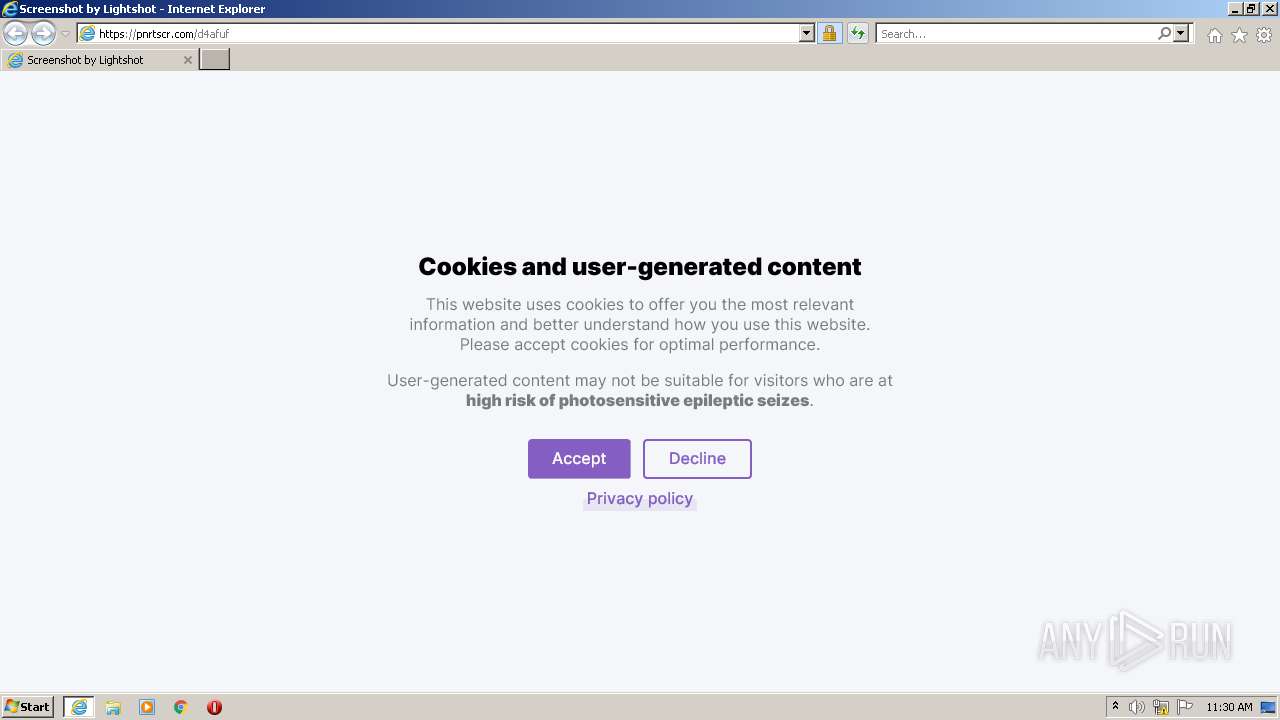This screenshot has width=1280, height=720.
Task: Click Internet Explorer taskbar icon
Action: coord(79,707)
